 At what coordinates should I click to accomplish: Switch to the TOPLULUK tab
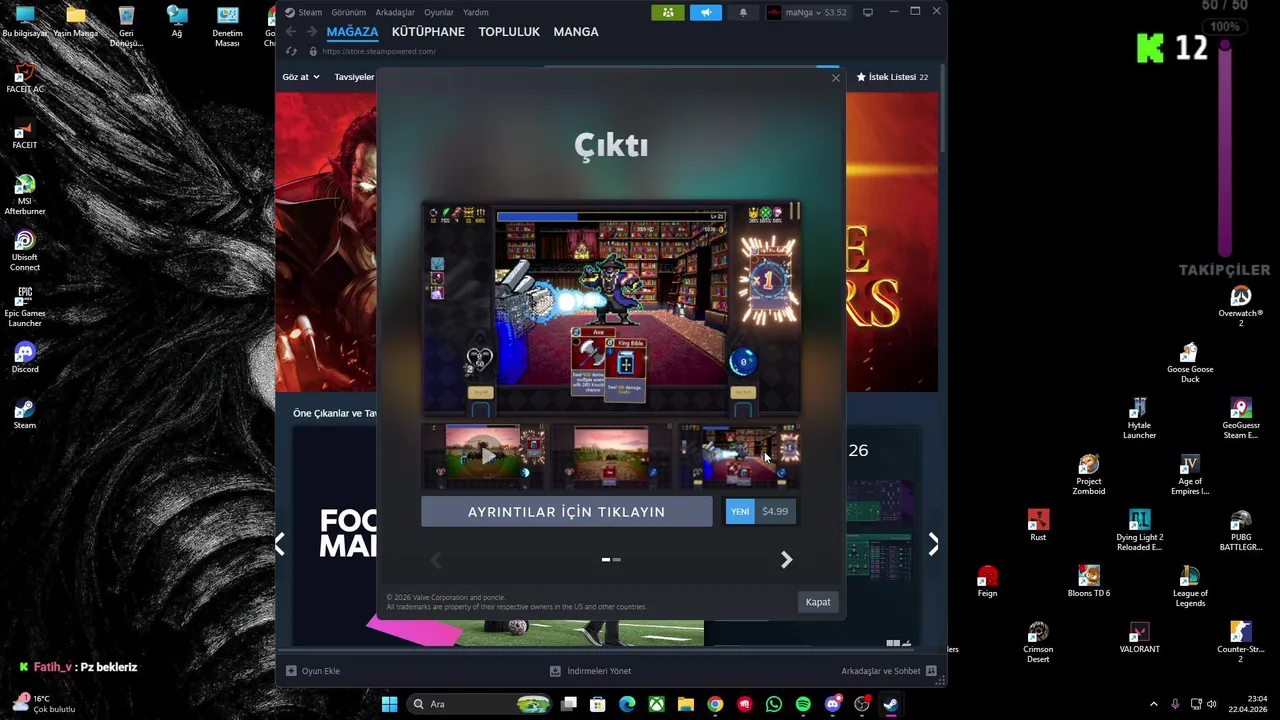pos(509,32)
